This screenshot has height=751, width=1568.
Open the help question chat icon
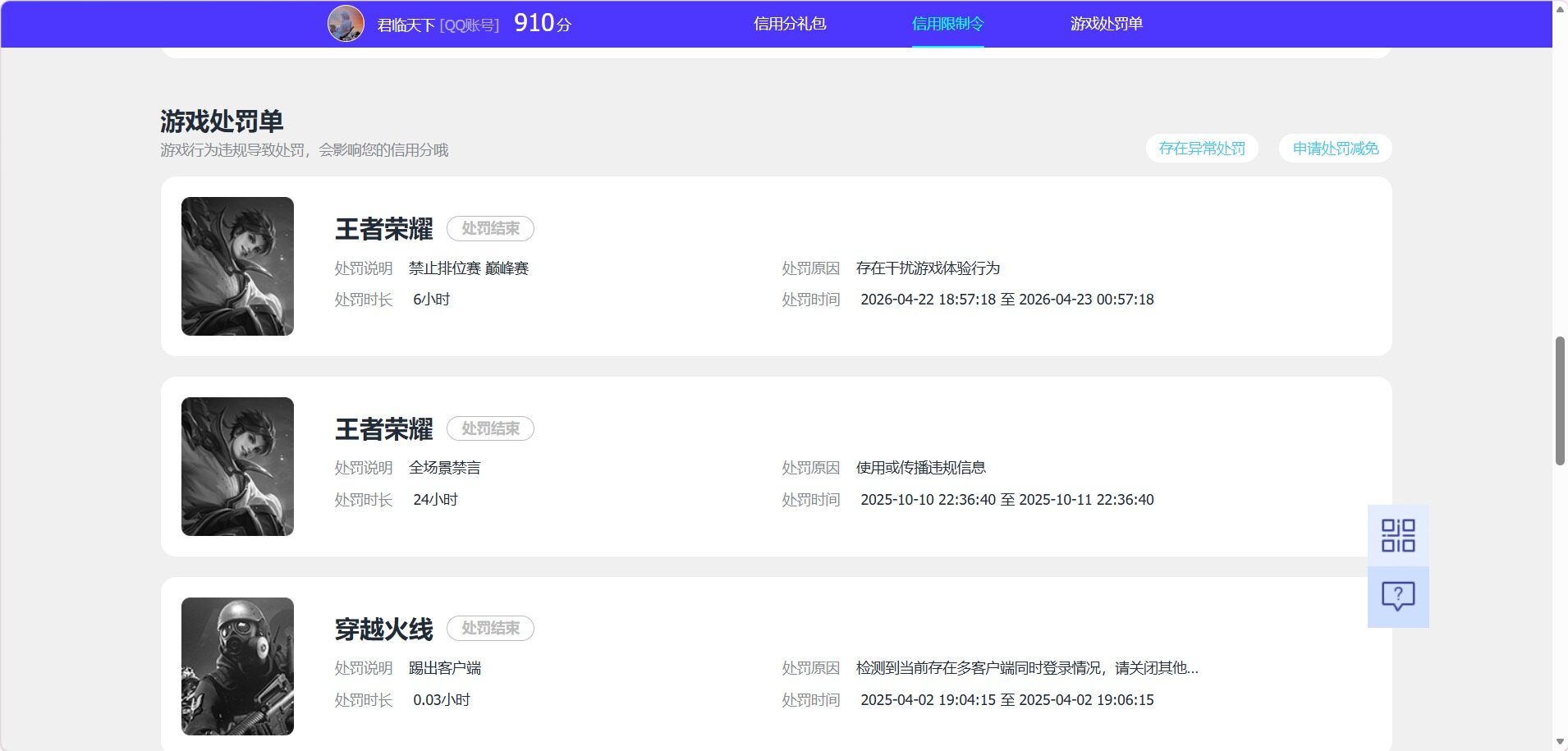click(x=1398, y=597)
